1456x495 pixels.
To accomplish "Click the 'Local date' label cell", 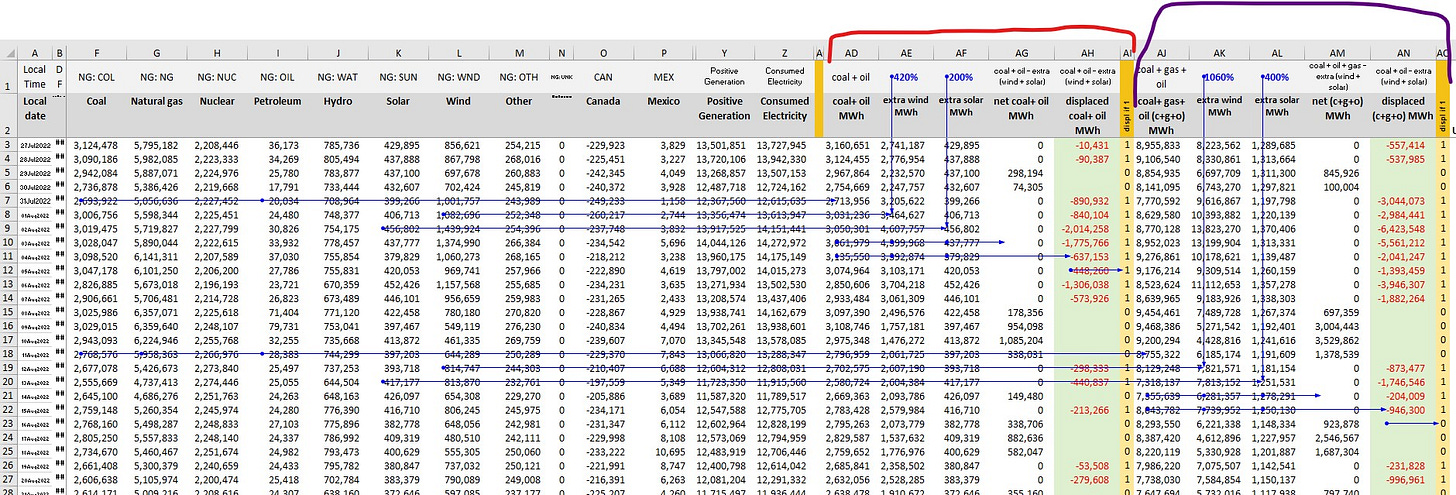I will [x=35, y=108].
